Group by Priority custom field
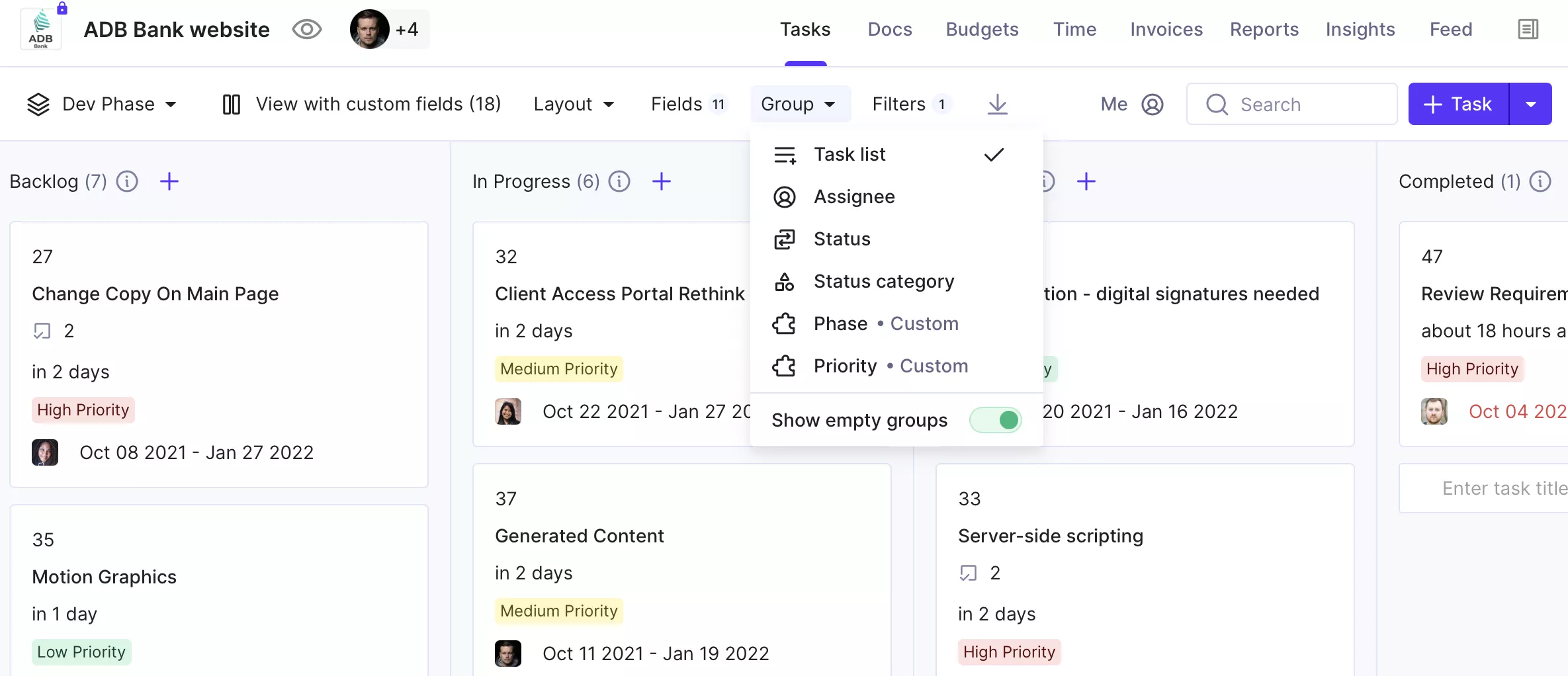Screen dimensions: 1568x676 pos(896,366)
